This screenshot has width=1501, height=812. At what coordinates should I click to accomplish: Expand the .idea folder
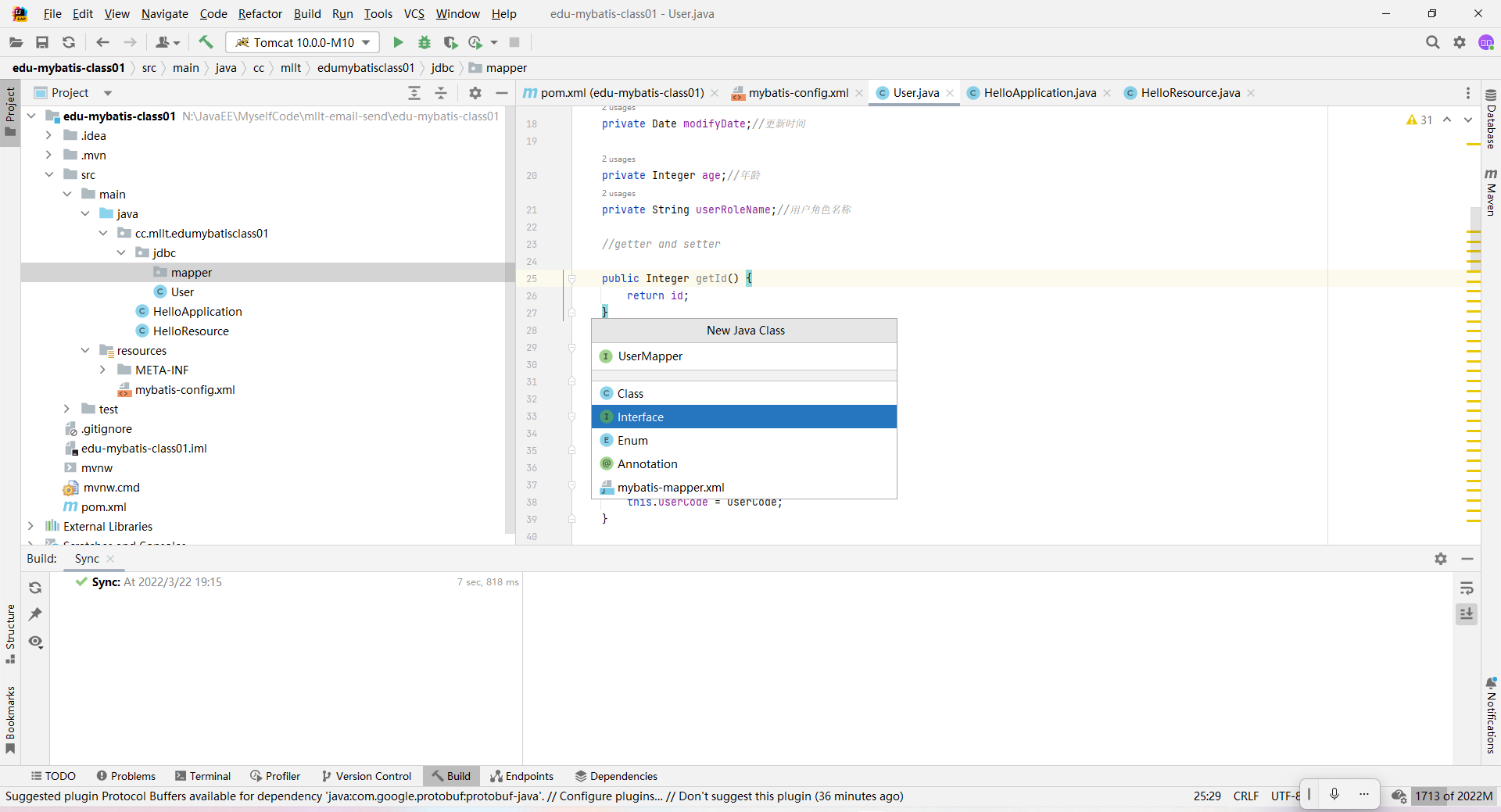(48, 135)
